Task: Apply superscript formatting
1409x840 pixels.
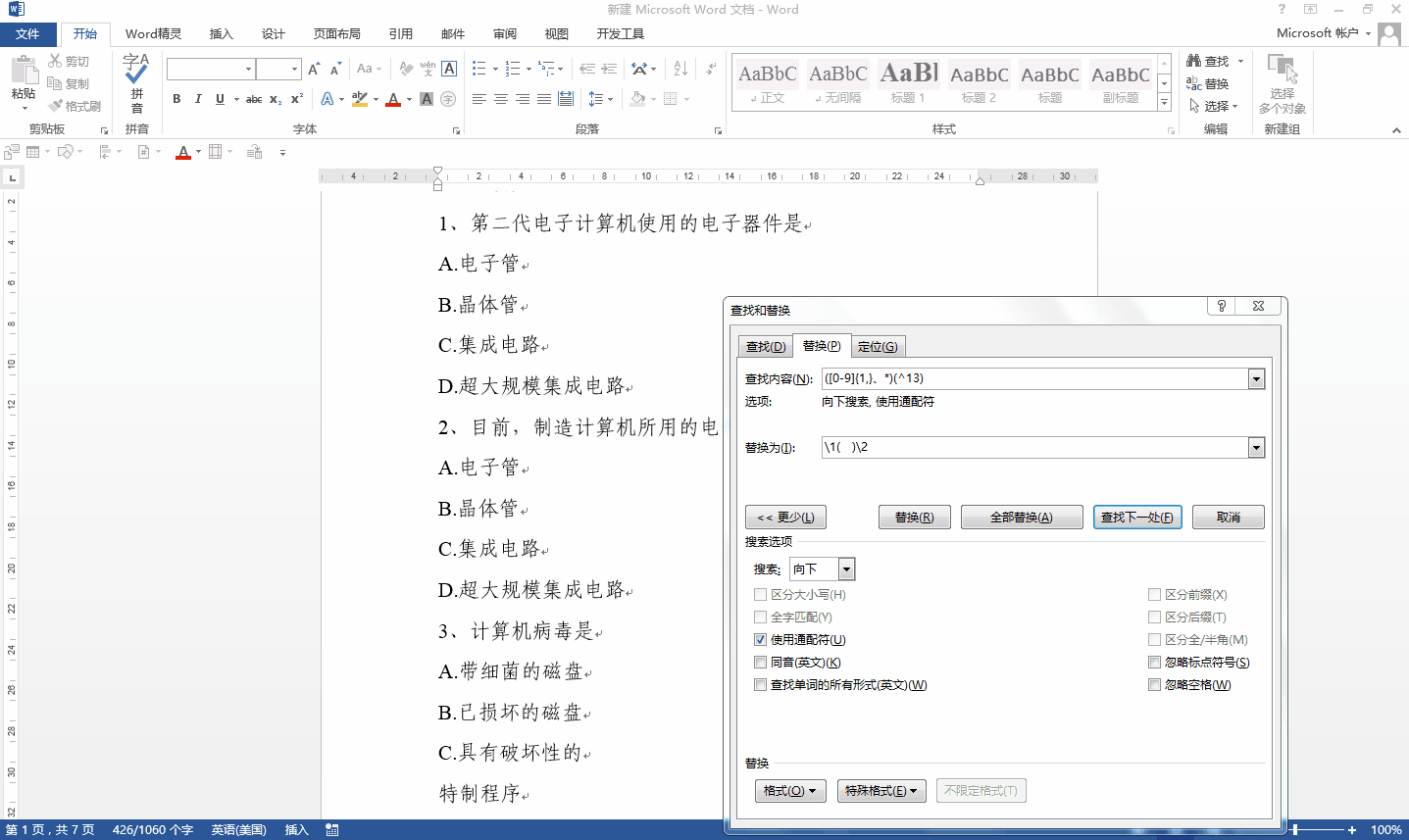Action: coord(297,99)
